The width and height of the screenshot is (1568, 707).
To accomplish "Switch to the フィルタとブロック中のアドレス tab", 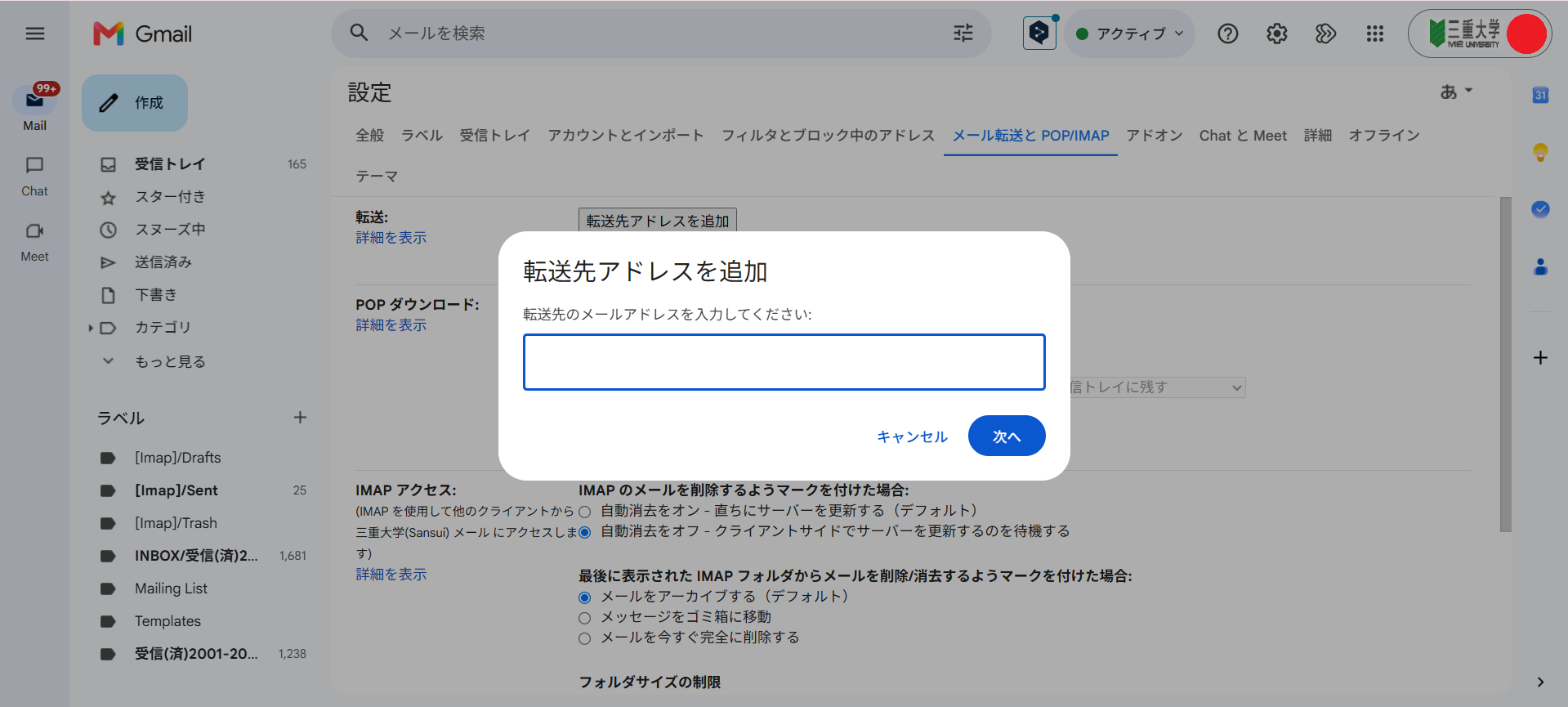I will (x=828, y=136).
